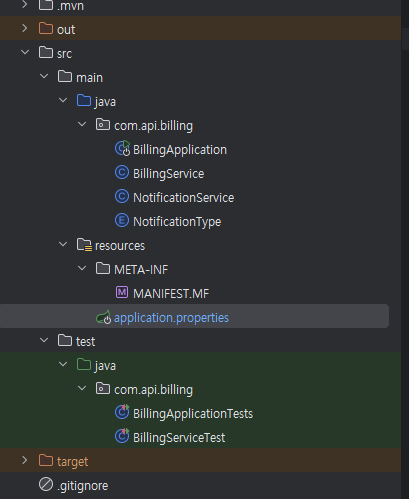
Task: Click the main com.api.billing package icon
Action: [x=103, y=124]
